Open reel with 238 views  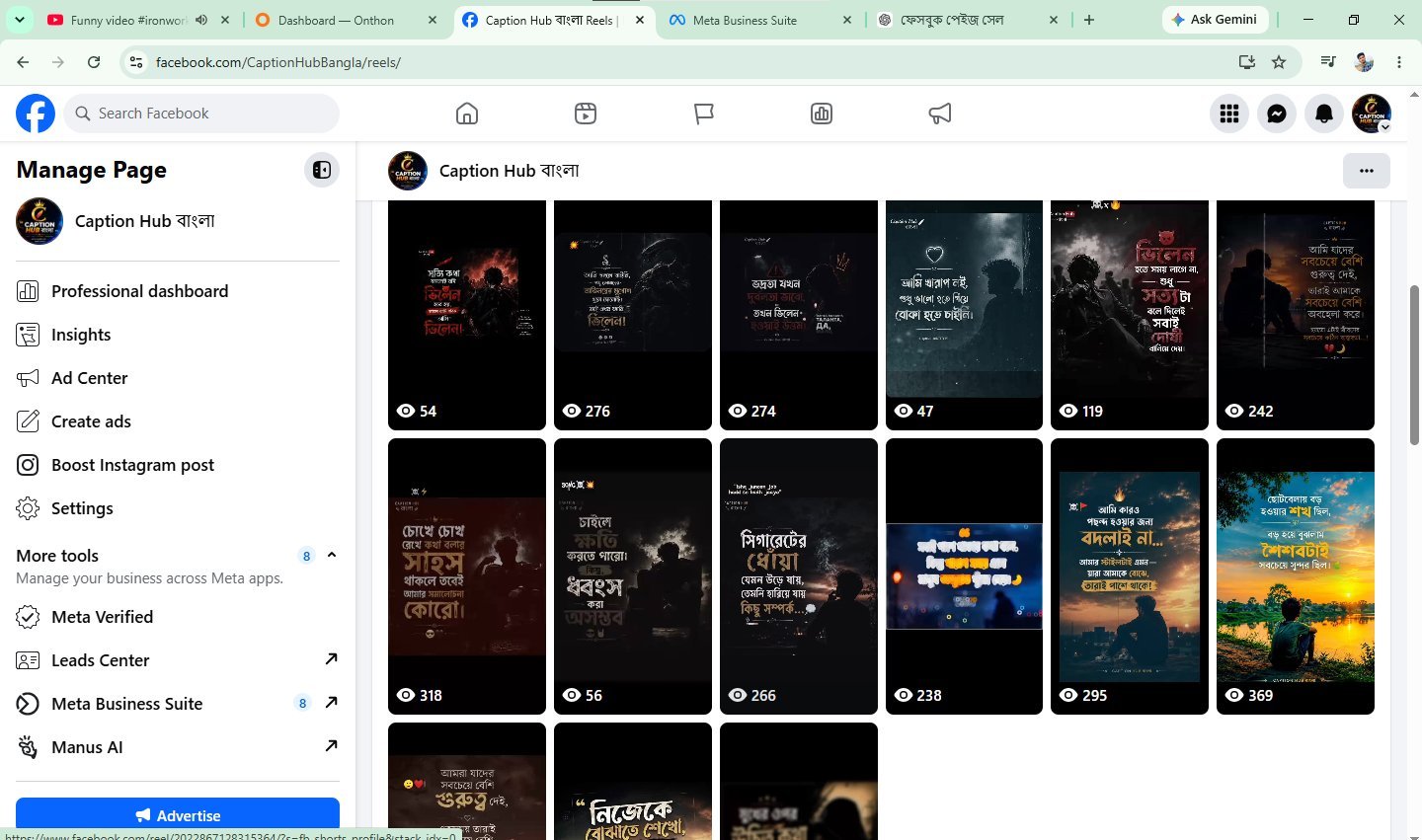click(x=964, y=576)
